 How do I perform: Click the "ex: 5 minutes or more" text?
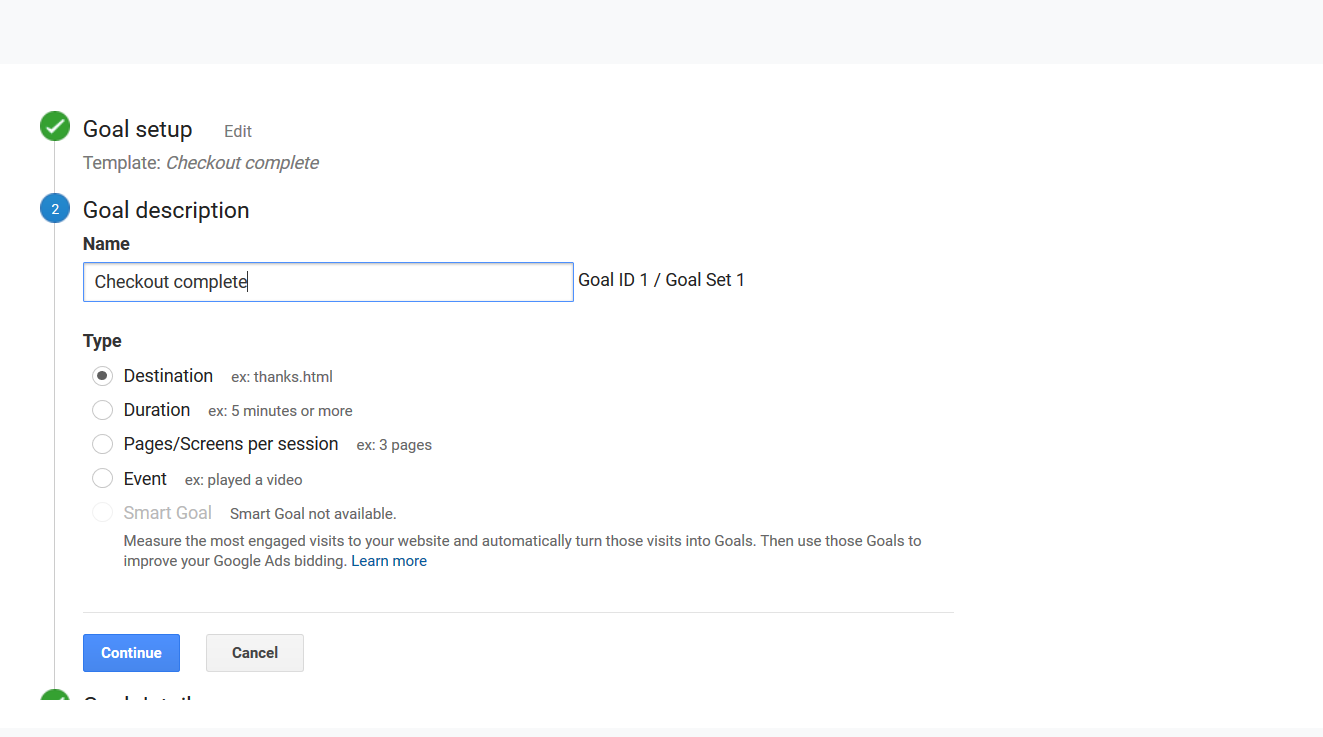pyautogui.click(x=280, y=411)
